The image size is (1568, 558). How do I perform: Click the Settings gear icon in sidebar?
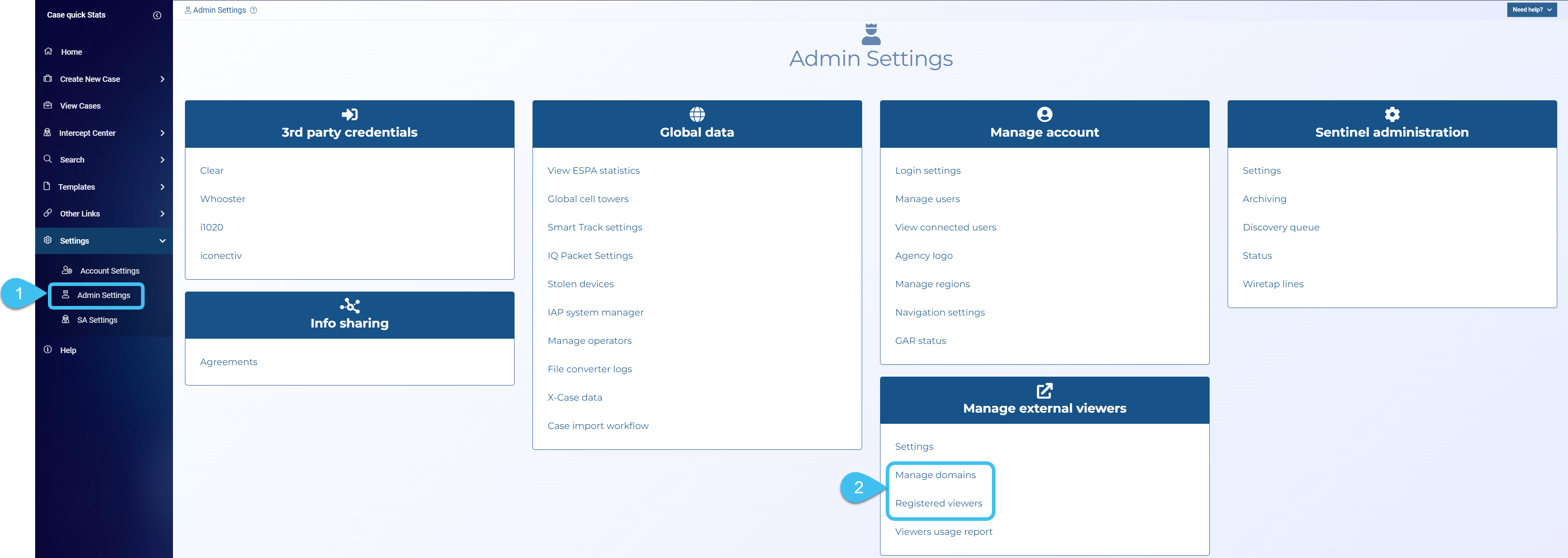(x=48, y=240)
